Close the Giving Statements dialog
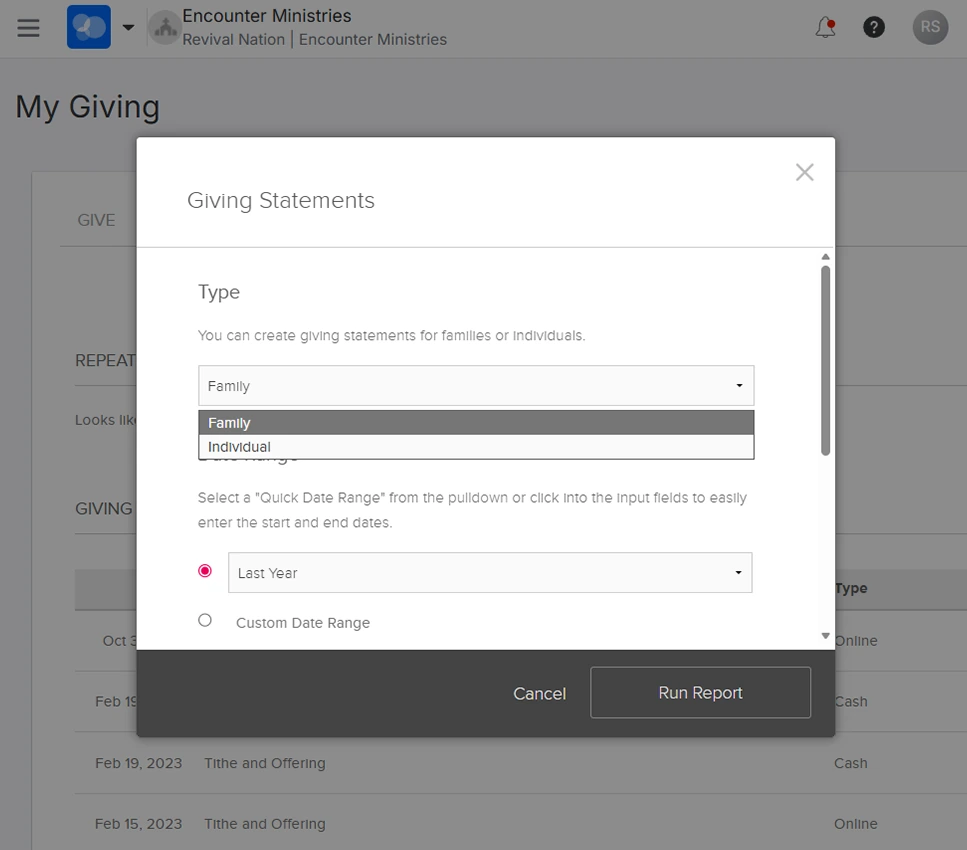This screenshot has height=850, width=967. click(x=804, y=172)
